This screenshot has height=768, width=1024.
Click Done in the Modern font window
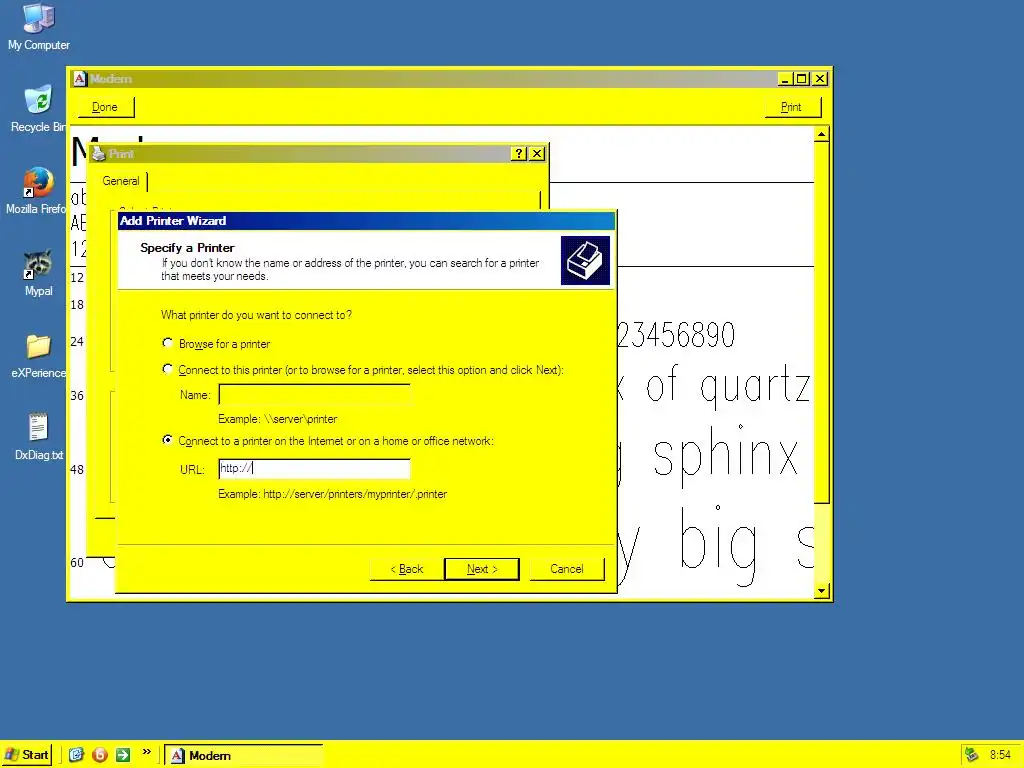pyautogui.click(x=105, y=107)
